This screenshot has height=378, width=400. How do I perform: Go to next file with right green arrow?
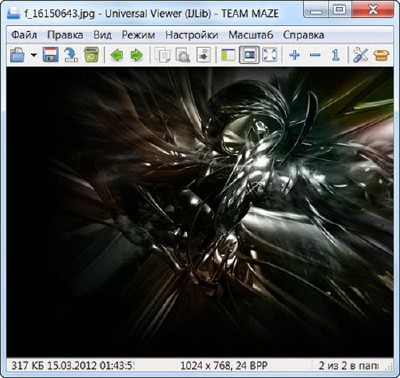[x=137, y=55]
